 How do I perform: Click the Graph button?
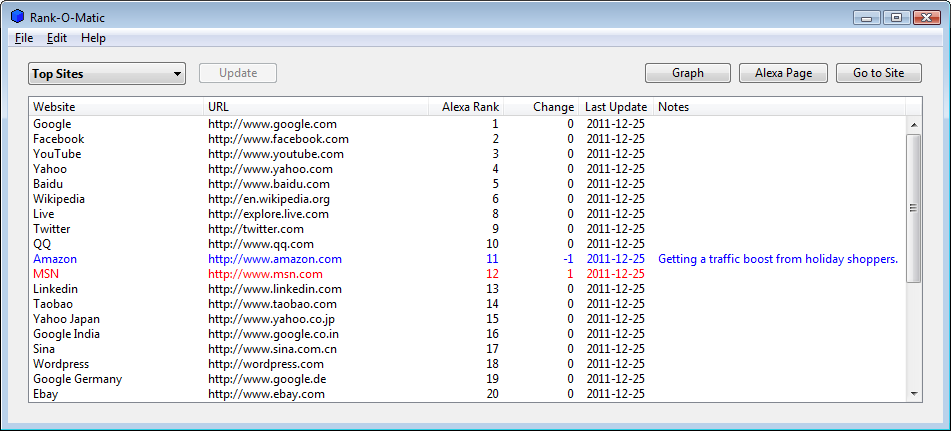point(688,73)
